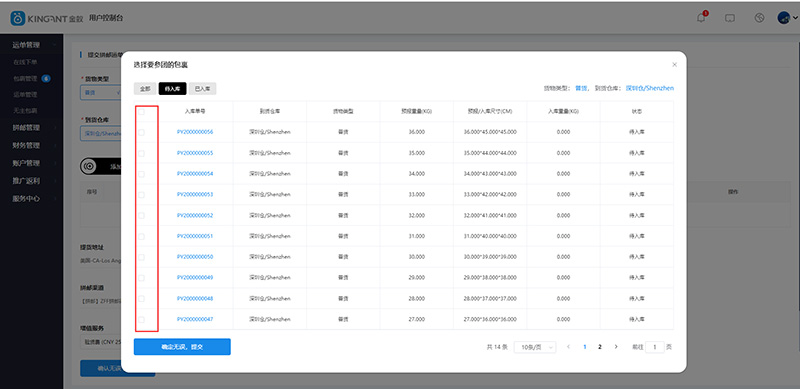Click the 普货 cargo type link at top right
The width and height of the screenshot is (800, 389).
[581, 88]
